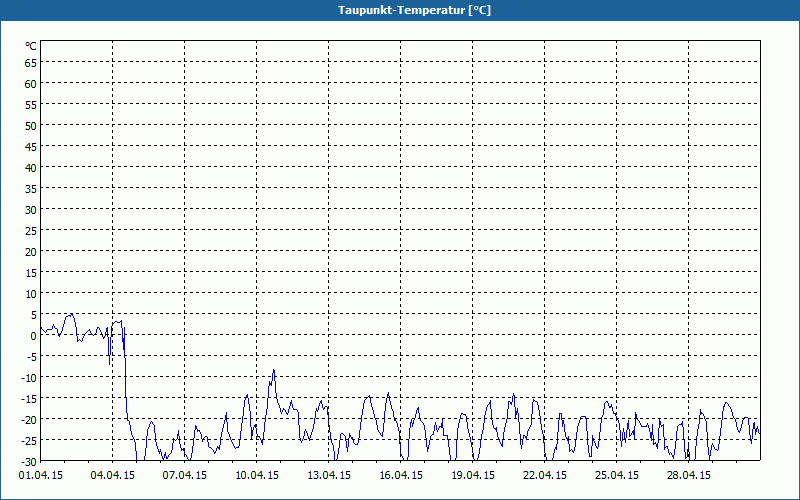Select the -25 y-axis value
800x500 pixels.
pyautogui.click(x=30, y=440)
